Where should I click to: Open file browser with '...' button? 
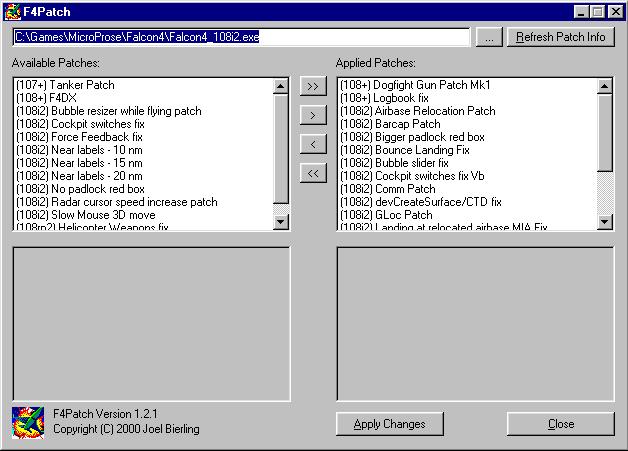pyautogui.click(x=488, y=37)
